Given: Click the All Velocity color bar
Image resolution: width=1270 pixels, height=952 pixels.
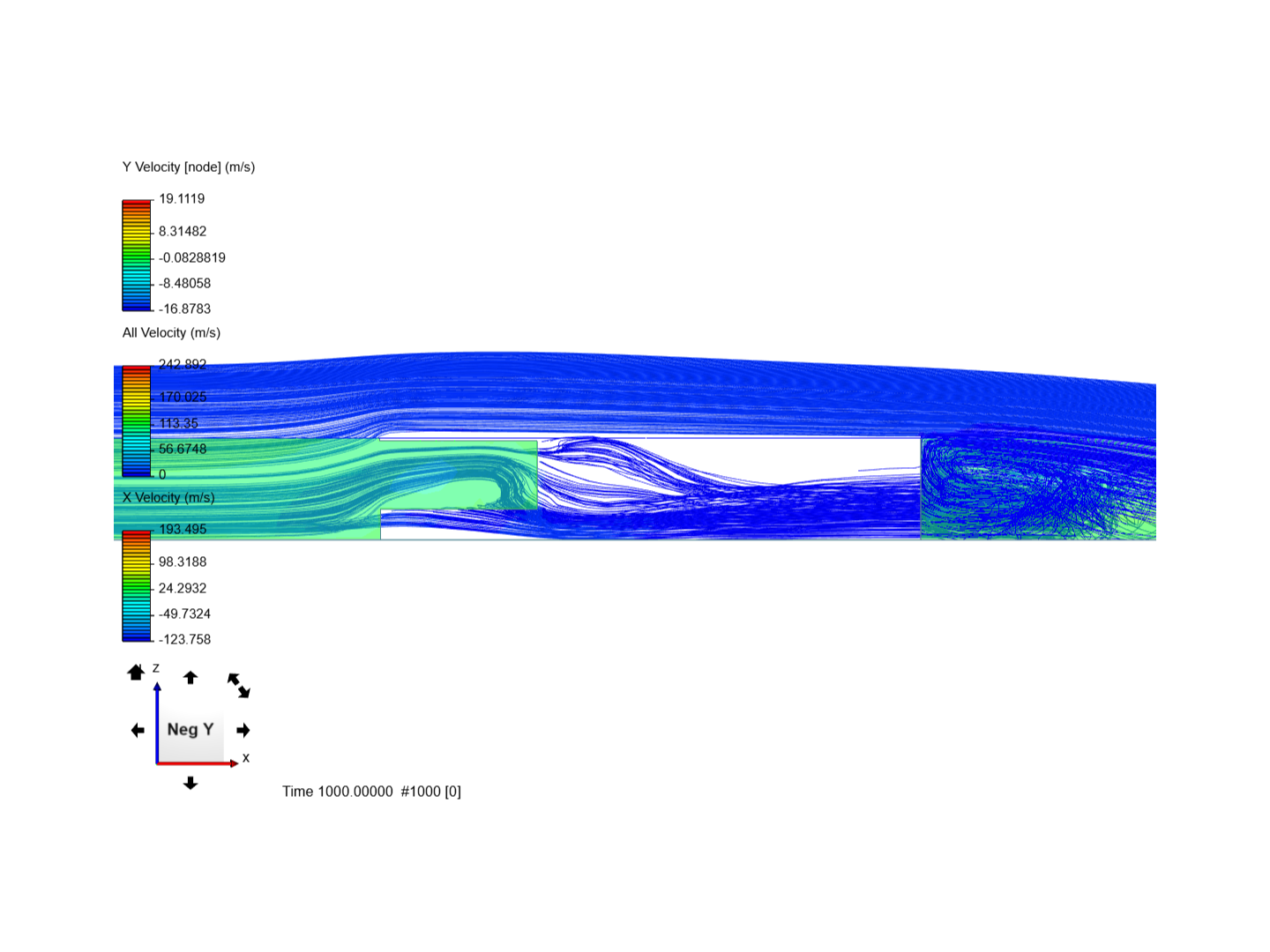Looking at the screenshot, I should point(137,420).
